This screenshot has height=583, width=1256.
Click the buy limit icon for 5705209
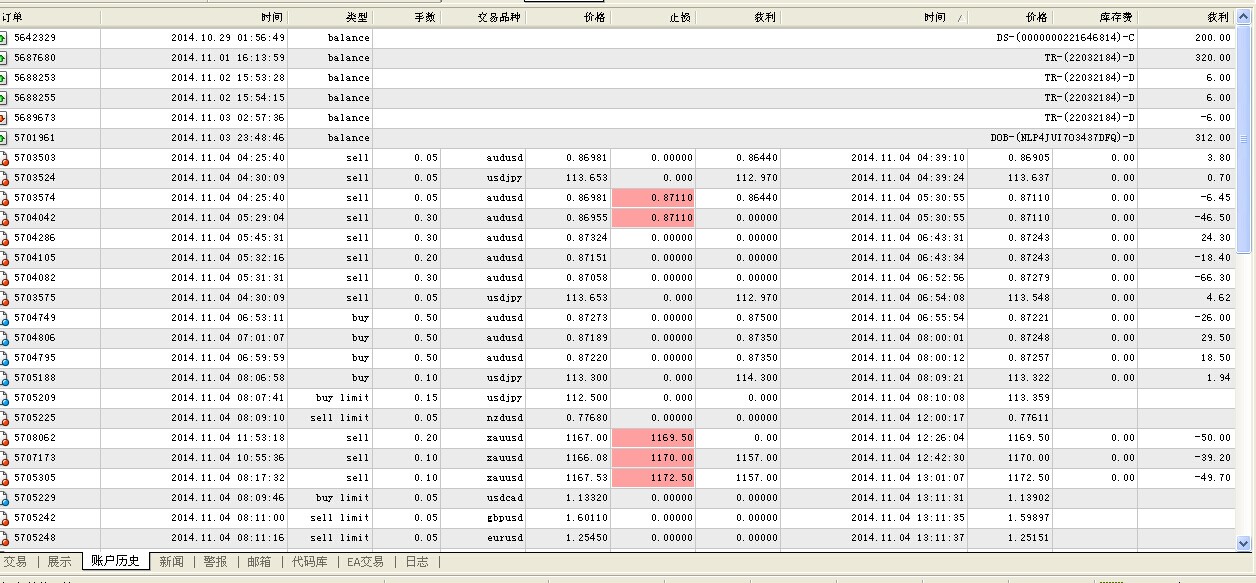coord(4,398)
